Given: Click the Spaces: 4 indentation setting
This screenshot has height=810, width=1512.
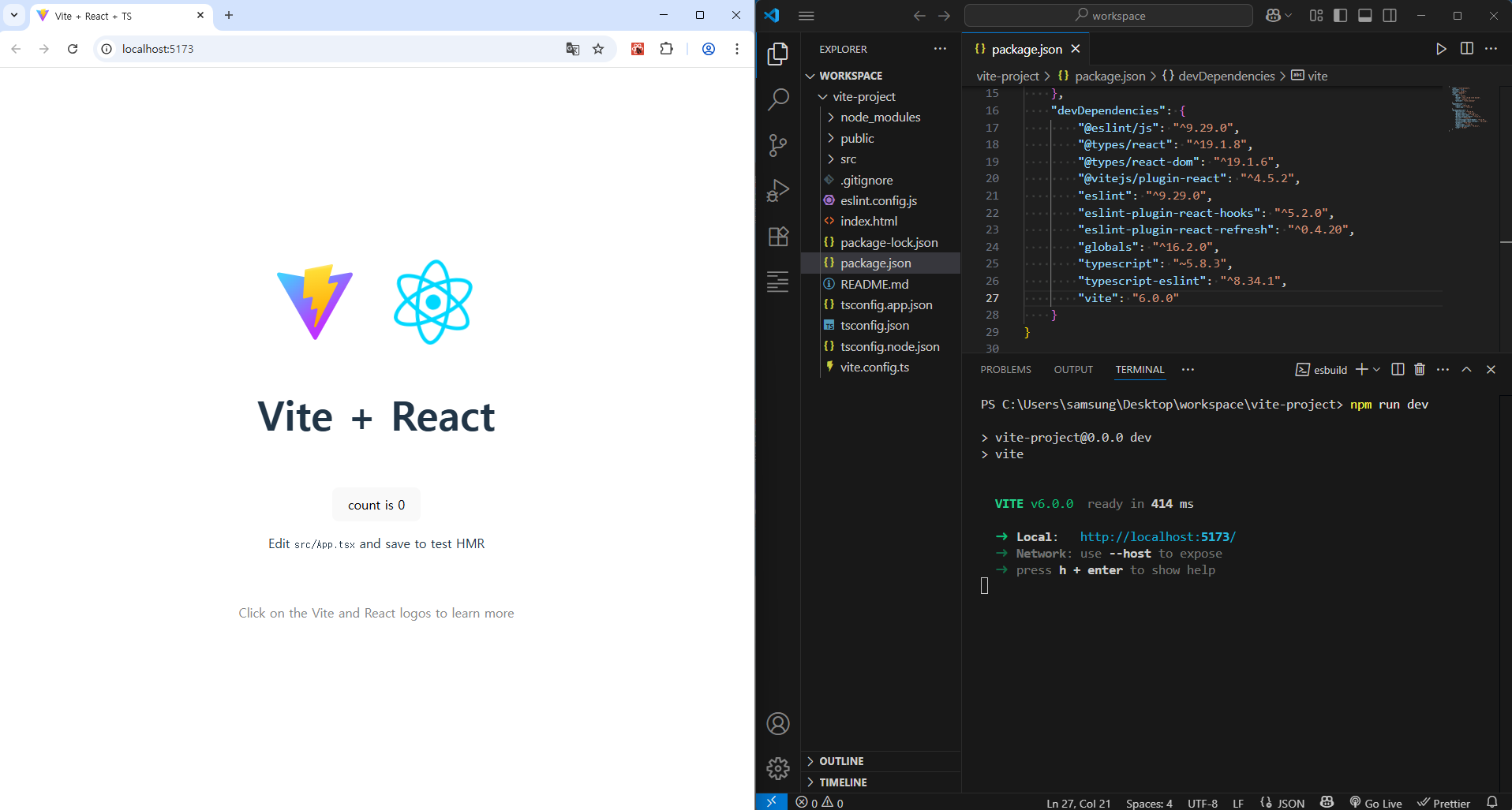Looking at the screenshot, I should 1149,803.
